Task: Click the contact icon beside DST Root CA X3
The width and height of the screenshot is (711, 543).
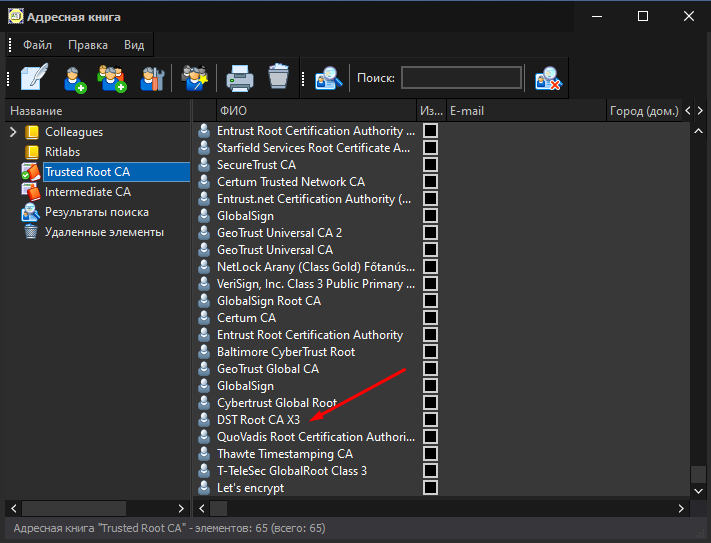Action: [205, 420]
